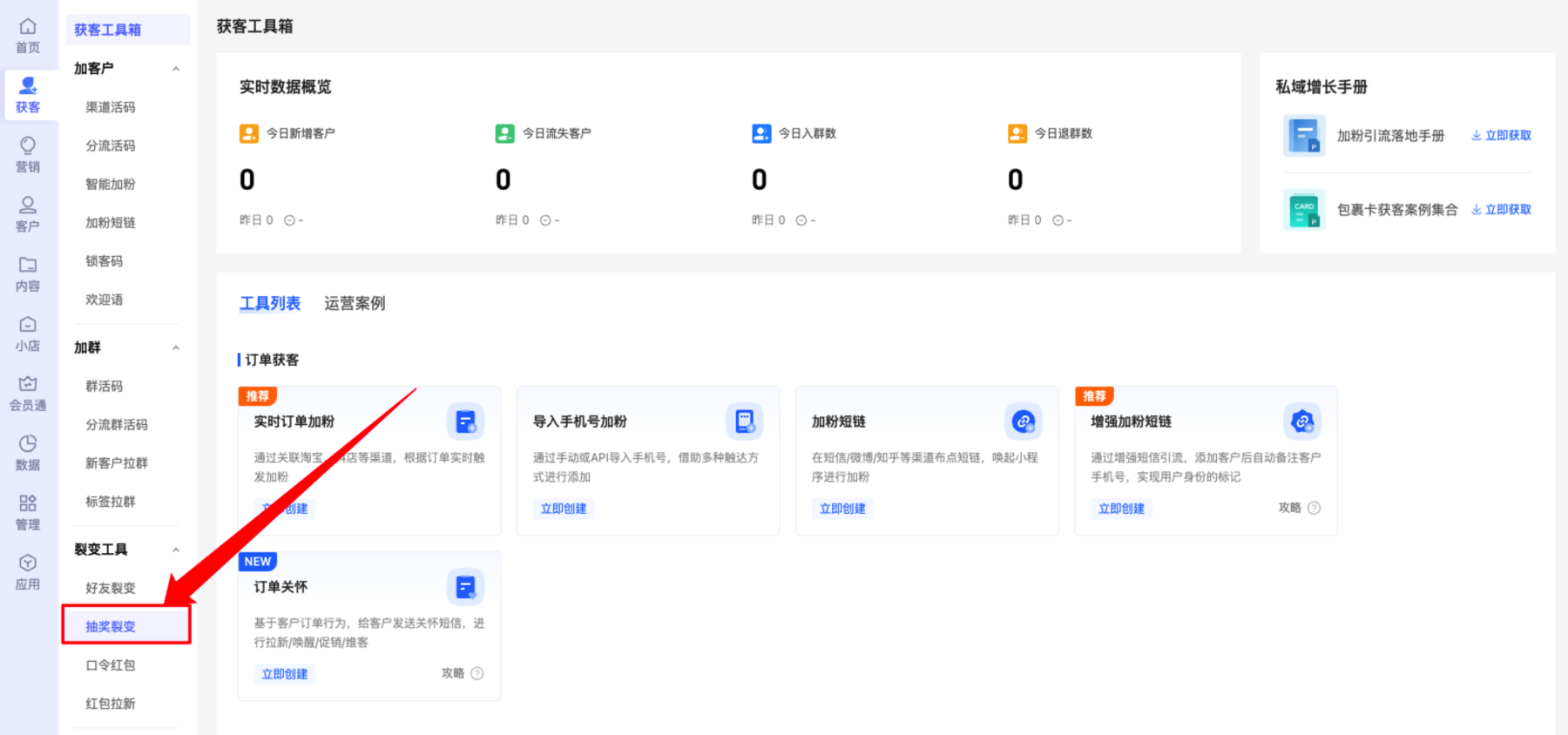
Task: Click 立即创建 on the 订单关怀 card
Action: click(285, 674)
